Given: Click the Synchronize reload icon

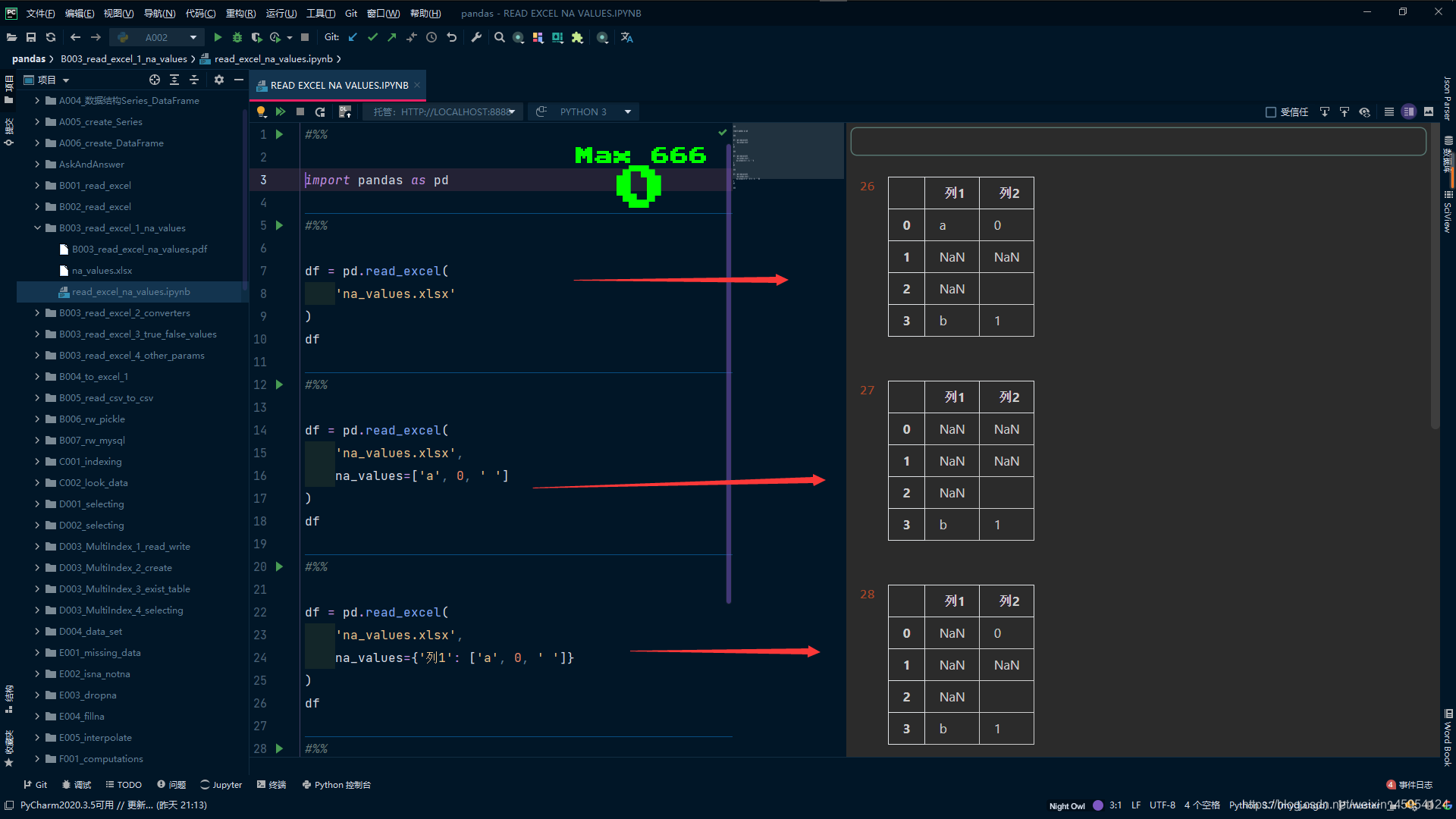Looking at the screenshot, I should [x=51, y=37].
